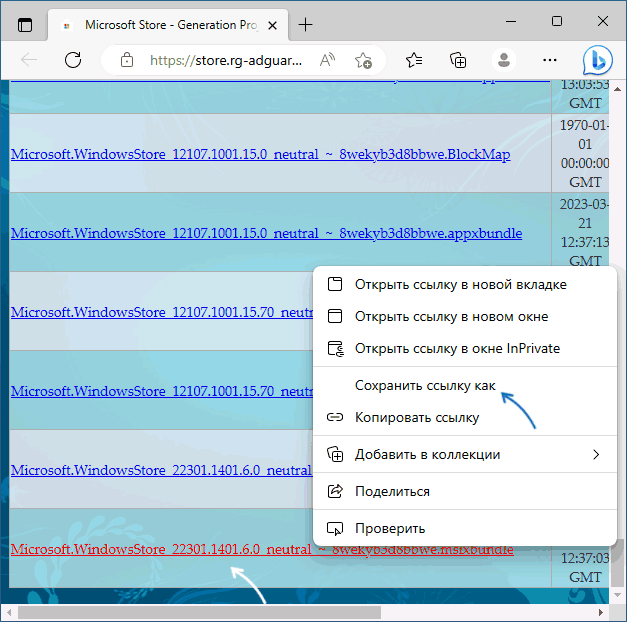Viewport: 627px width, 622px height.
Task: Click the browser back arrow
Action: click(29, 60)
